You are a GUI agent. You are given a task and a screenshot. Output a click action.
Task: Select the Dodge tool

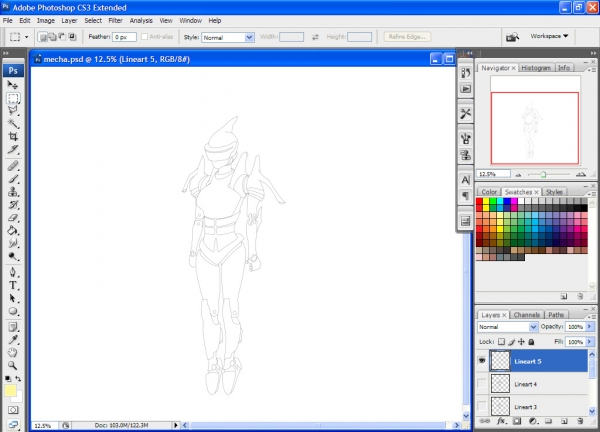pyautogui.click(x=13, y=256)
